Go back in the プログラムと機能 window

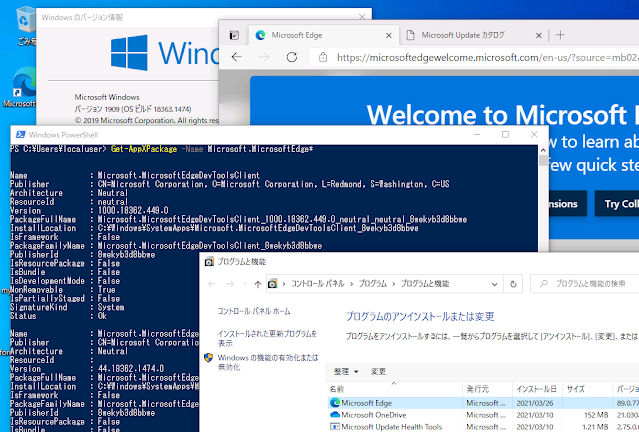point(212,284)
